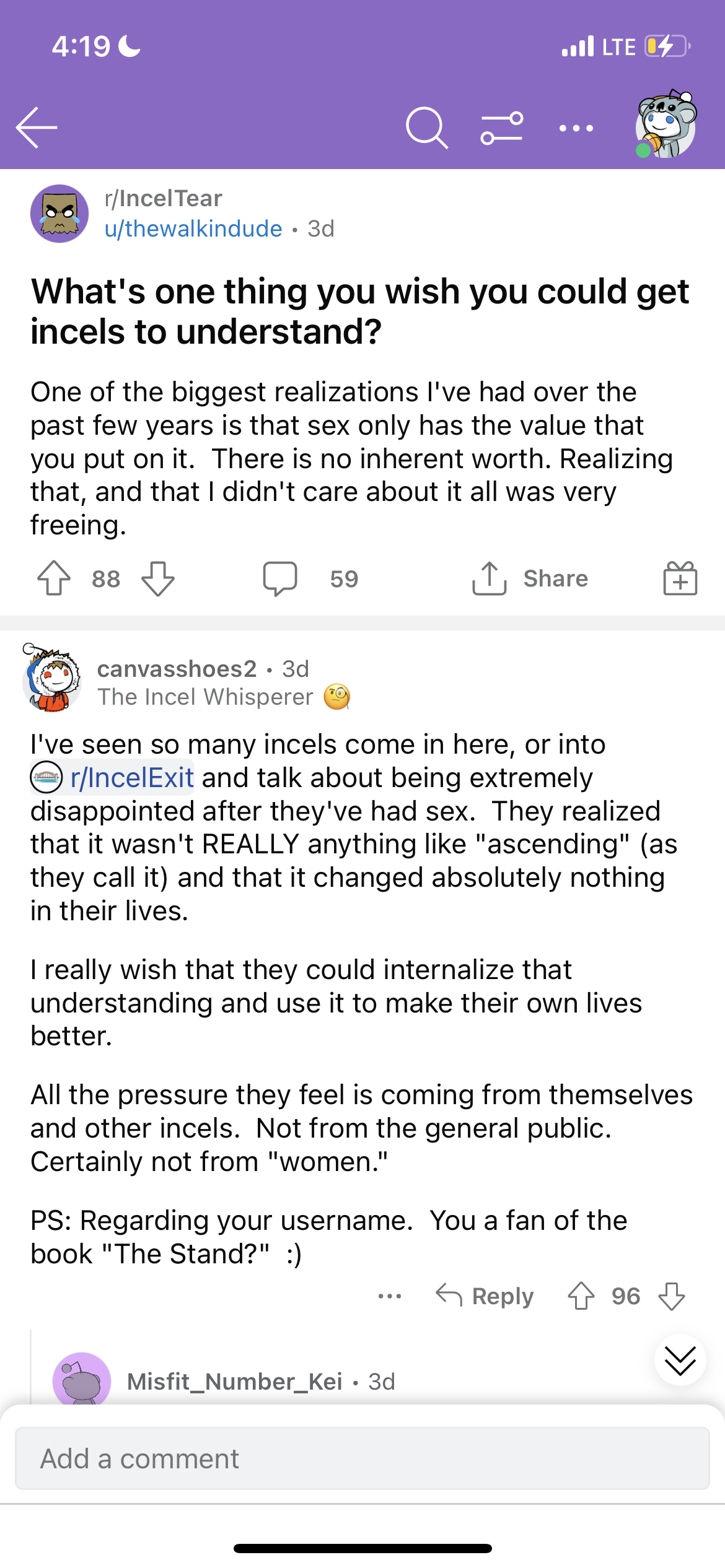Give an award via gift icon
This screenshot has width=725, height=1568.
click(680, 578)
